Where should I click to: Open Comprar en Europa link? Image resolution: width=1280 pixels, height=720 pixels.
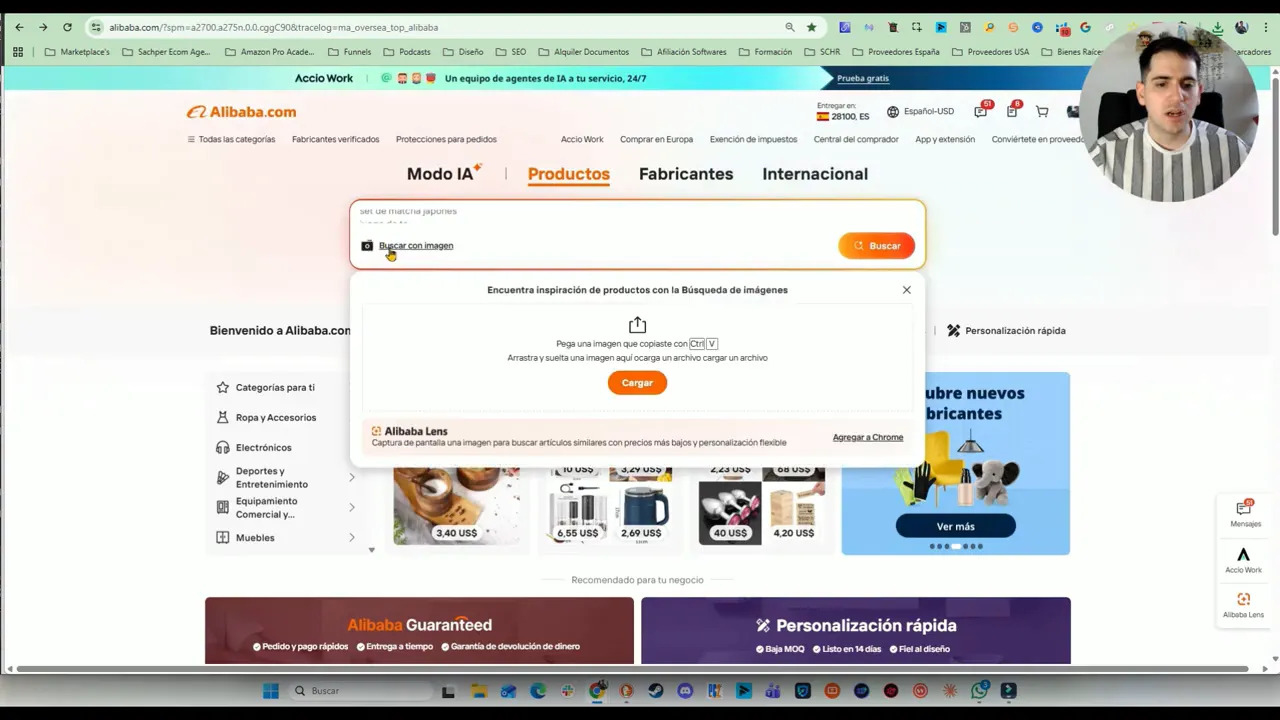point(656,139)
